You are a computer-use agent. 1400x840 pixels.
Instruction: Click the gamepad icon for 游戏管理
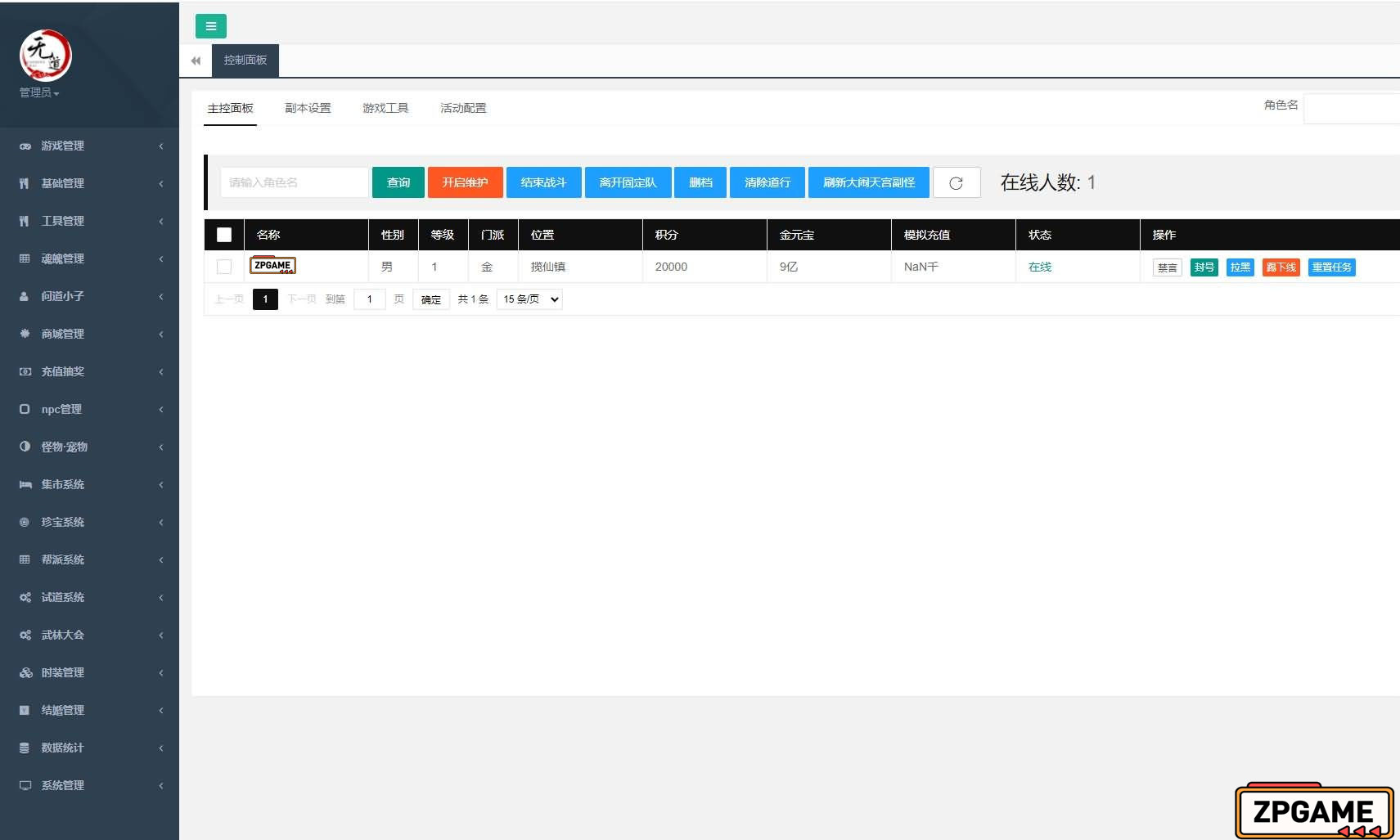(x=25, y=146)
